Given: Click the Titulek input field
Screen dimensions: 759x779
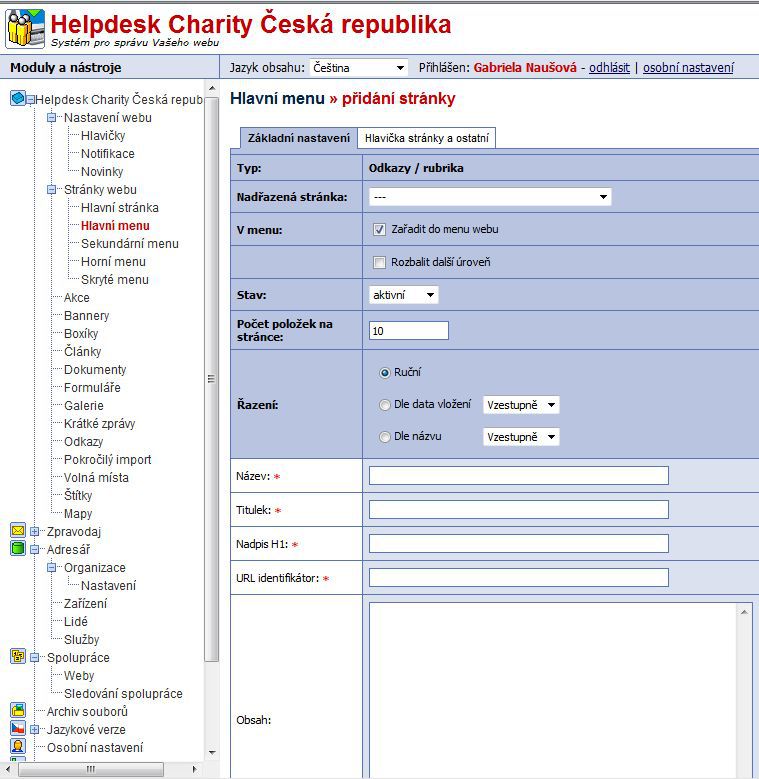Looking at the screenshot, I should [519, 509].
